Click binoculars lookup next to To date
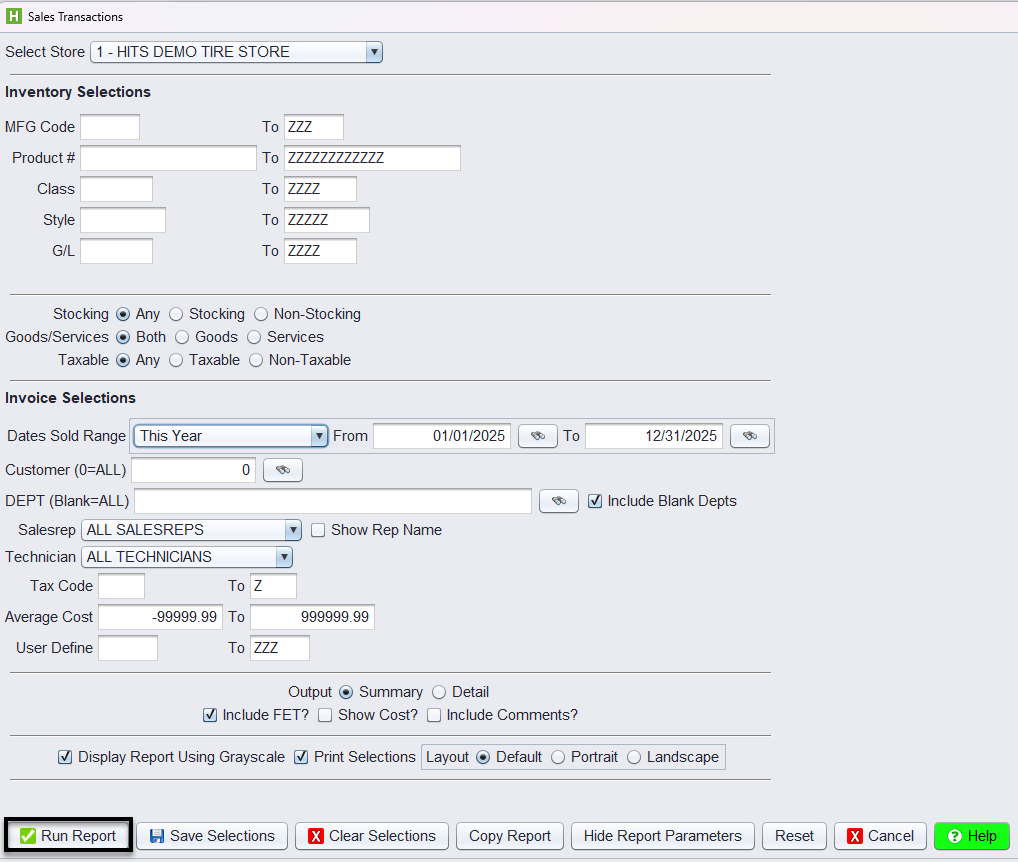This screenshot has height=862, width=1018. point(749,436)
